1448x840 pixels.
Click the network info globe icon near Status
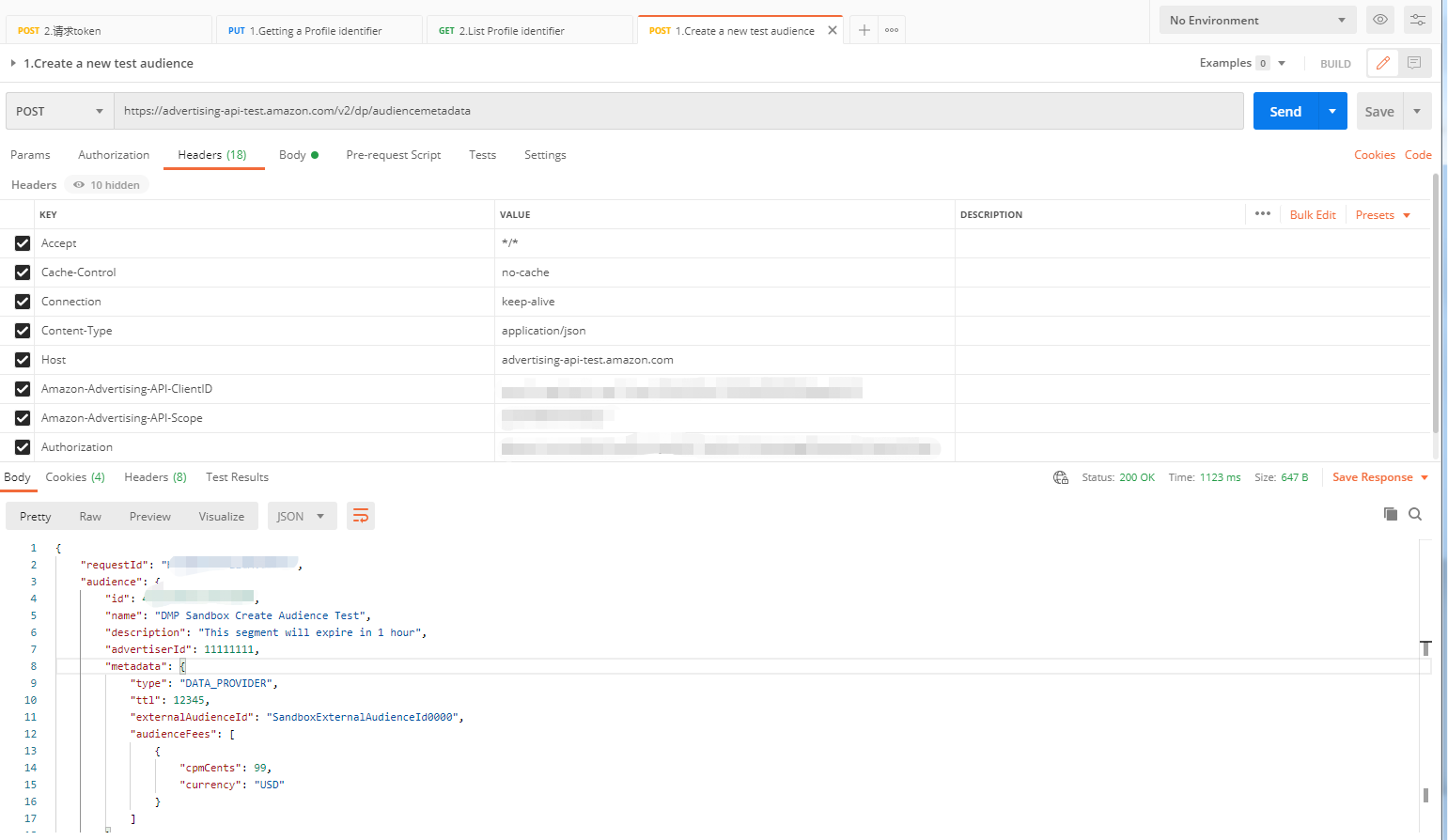pos(1061,476)
